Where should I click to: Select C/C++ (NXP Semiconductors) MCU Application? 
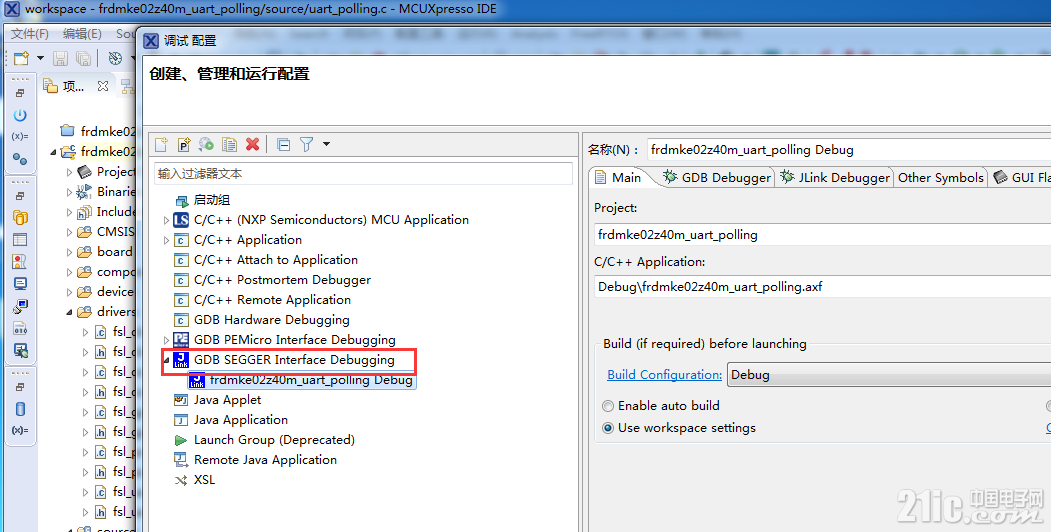pyautogui.click(x=331, y=220)
